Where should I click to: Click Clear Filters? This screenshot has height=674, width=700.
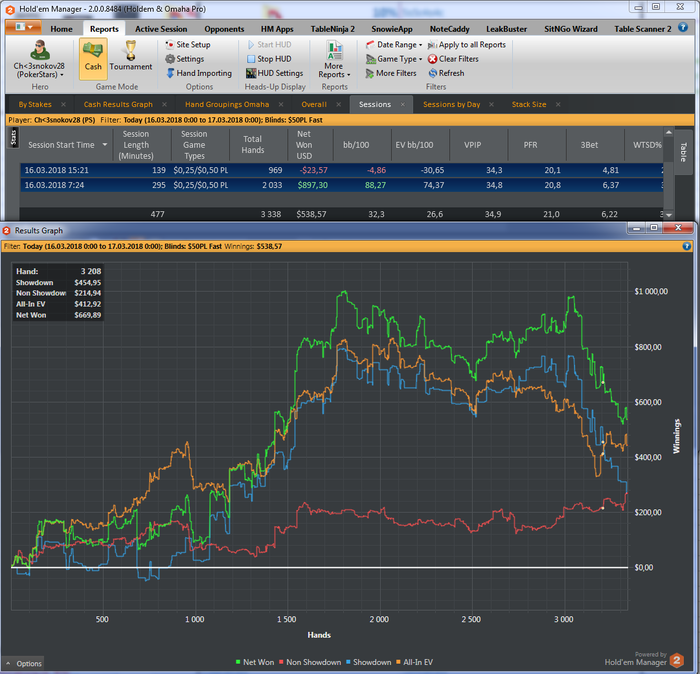click(453, 59)
